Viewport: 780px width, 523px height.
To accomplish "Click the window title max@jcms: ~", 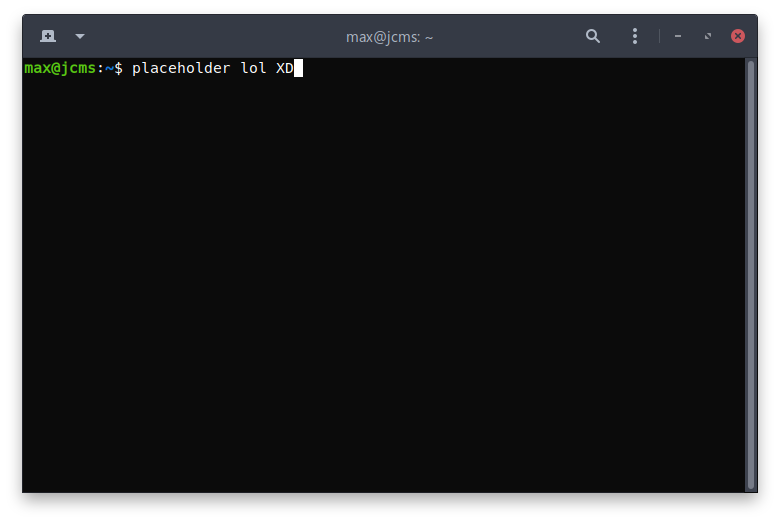I will tap(389, 36).
